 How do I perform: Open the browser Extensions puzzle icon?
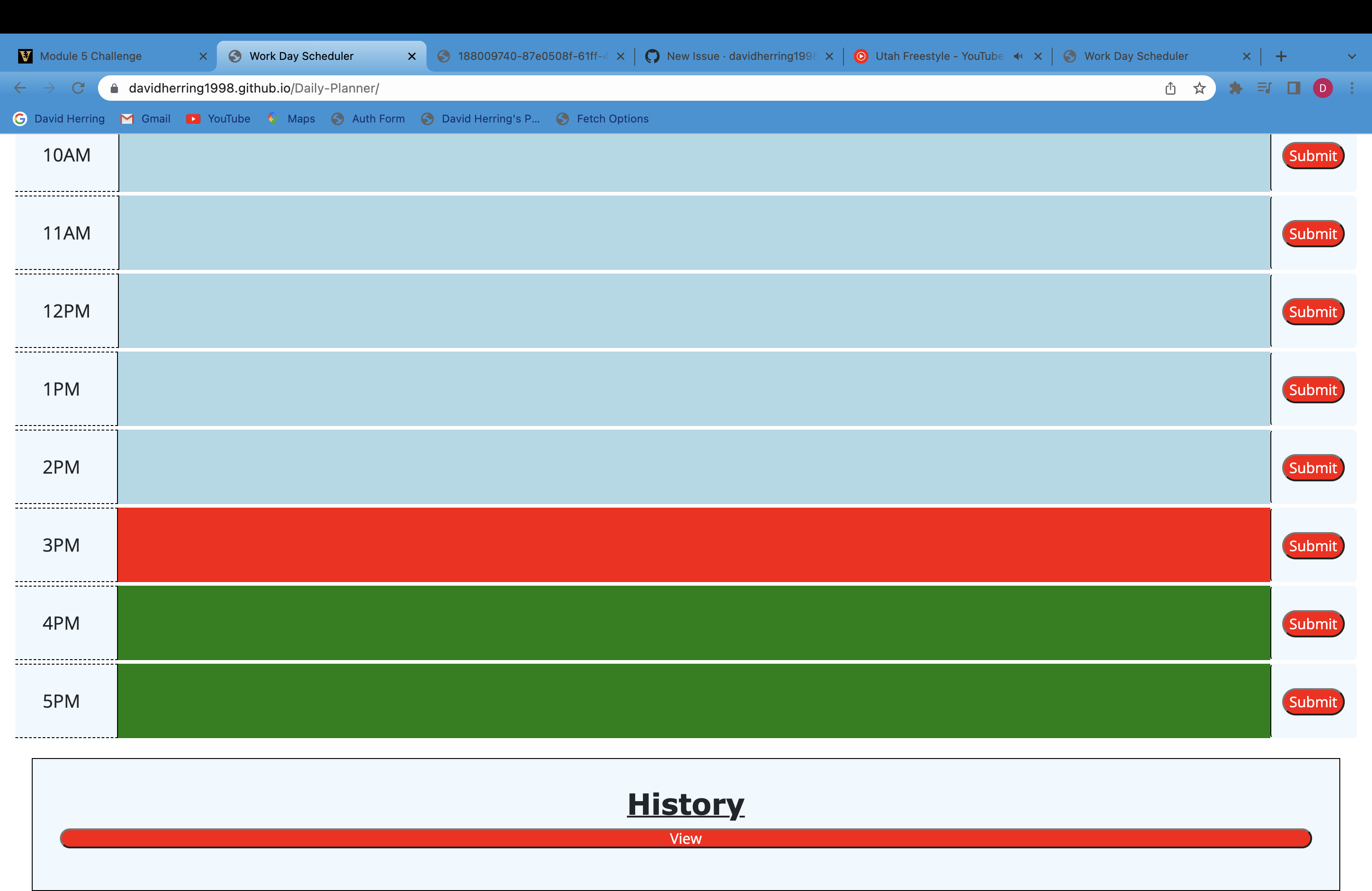[x=1236, y=88]
